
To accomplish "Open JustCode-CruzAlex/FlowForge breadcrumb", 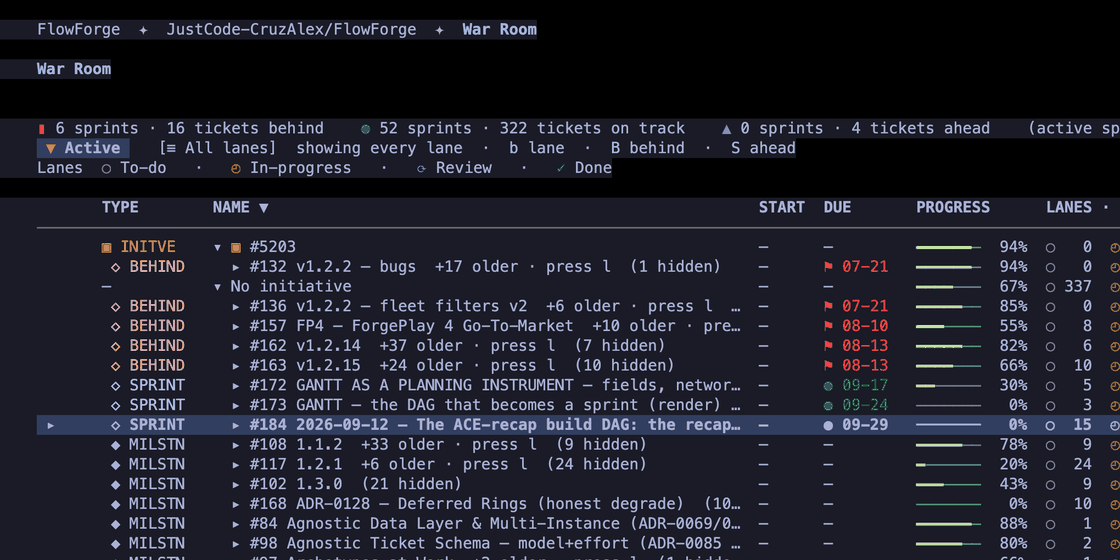I will (291, 30).
